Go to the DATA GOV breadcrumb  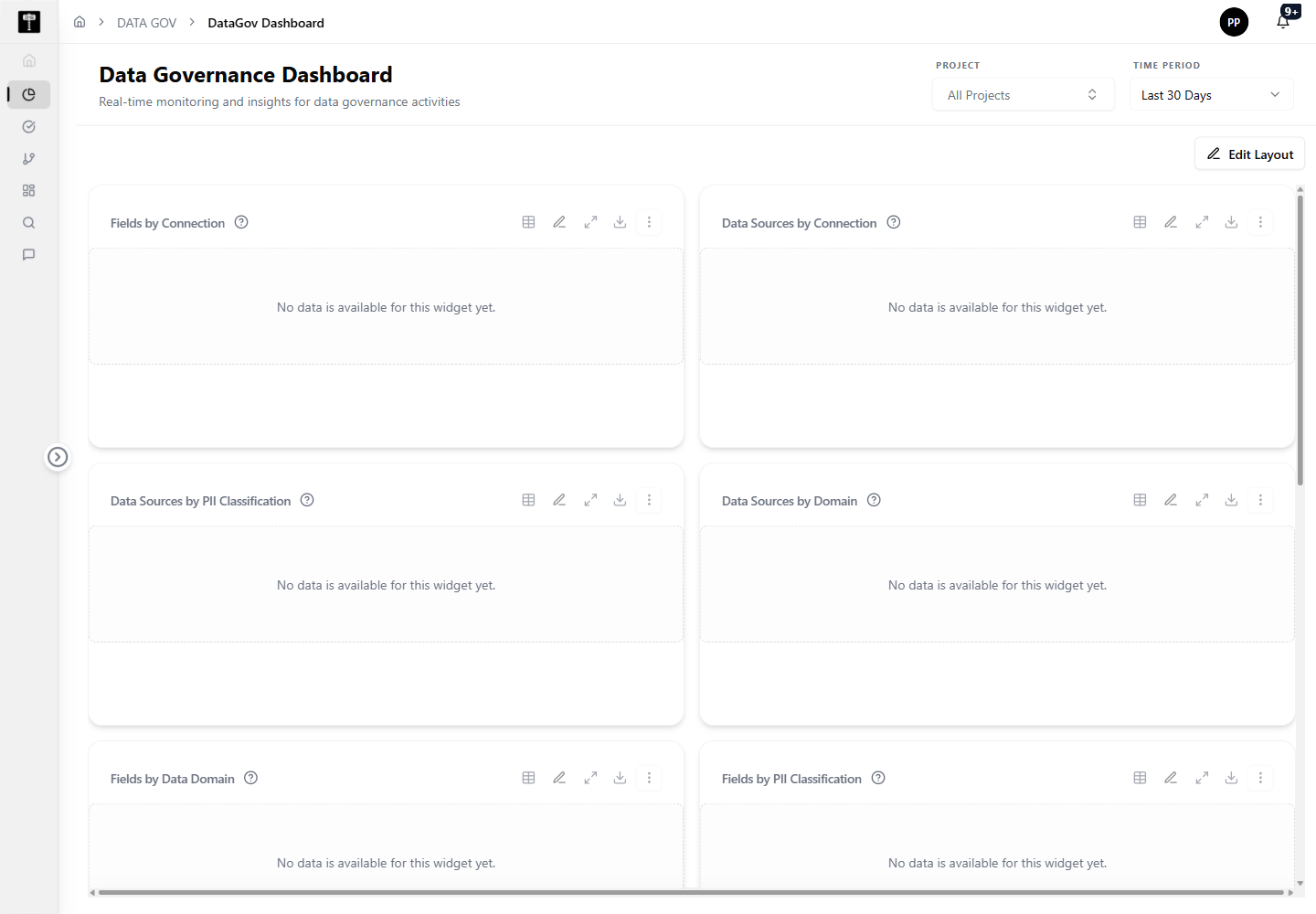click(146, 23)
